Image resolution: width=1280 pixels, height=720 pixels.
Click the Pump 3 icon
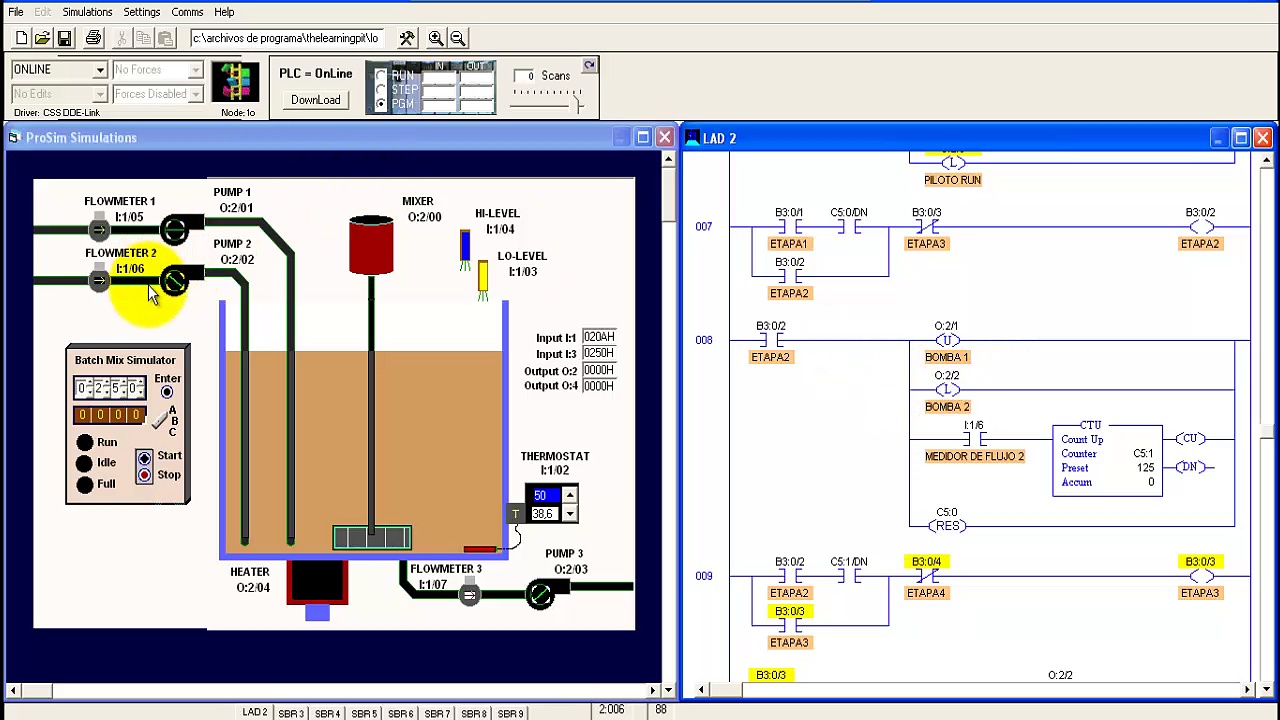coord(540,596)
